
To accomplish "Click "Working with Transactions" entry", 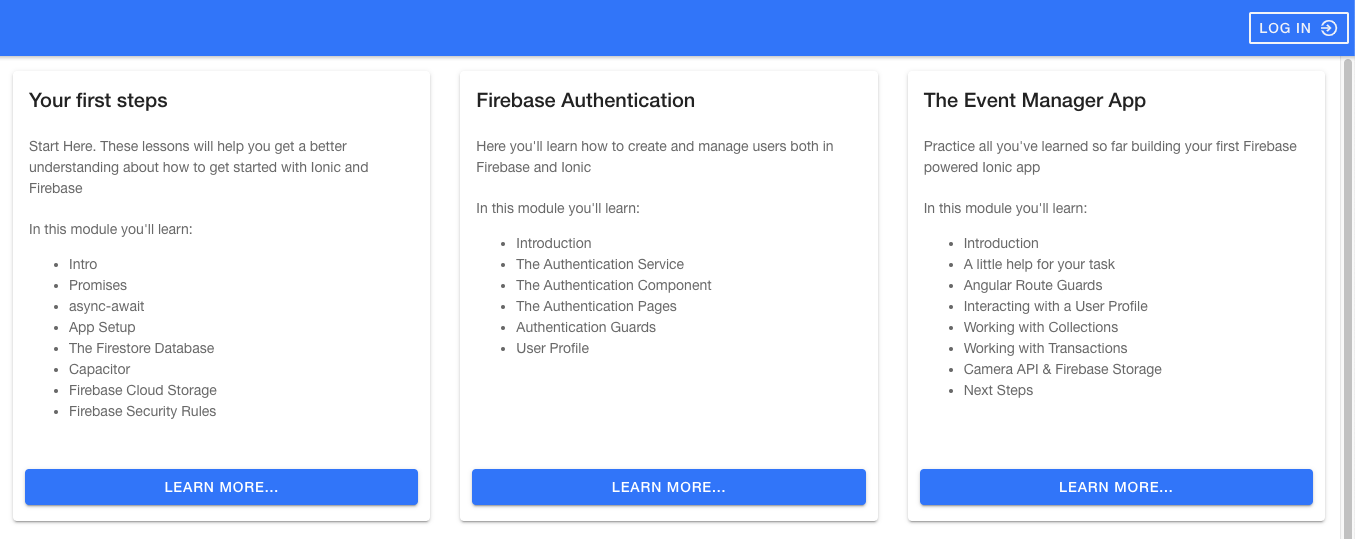I will click(1045, 348).
